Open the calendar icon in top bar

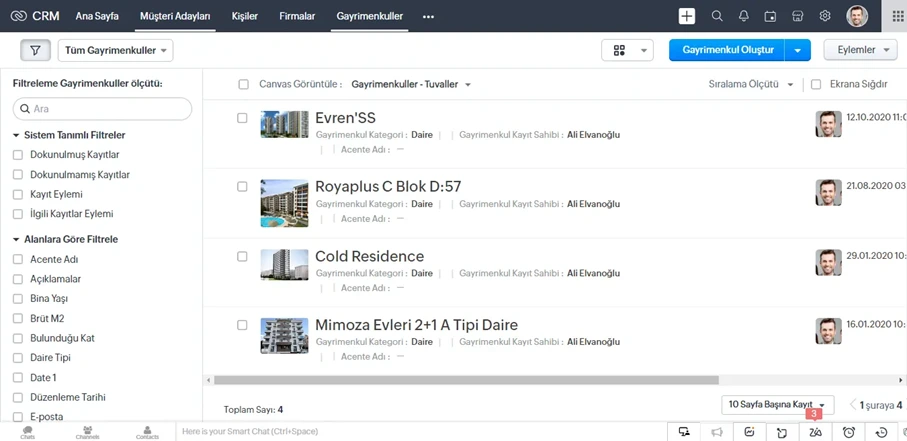tap(770, 16)
